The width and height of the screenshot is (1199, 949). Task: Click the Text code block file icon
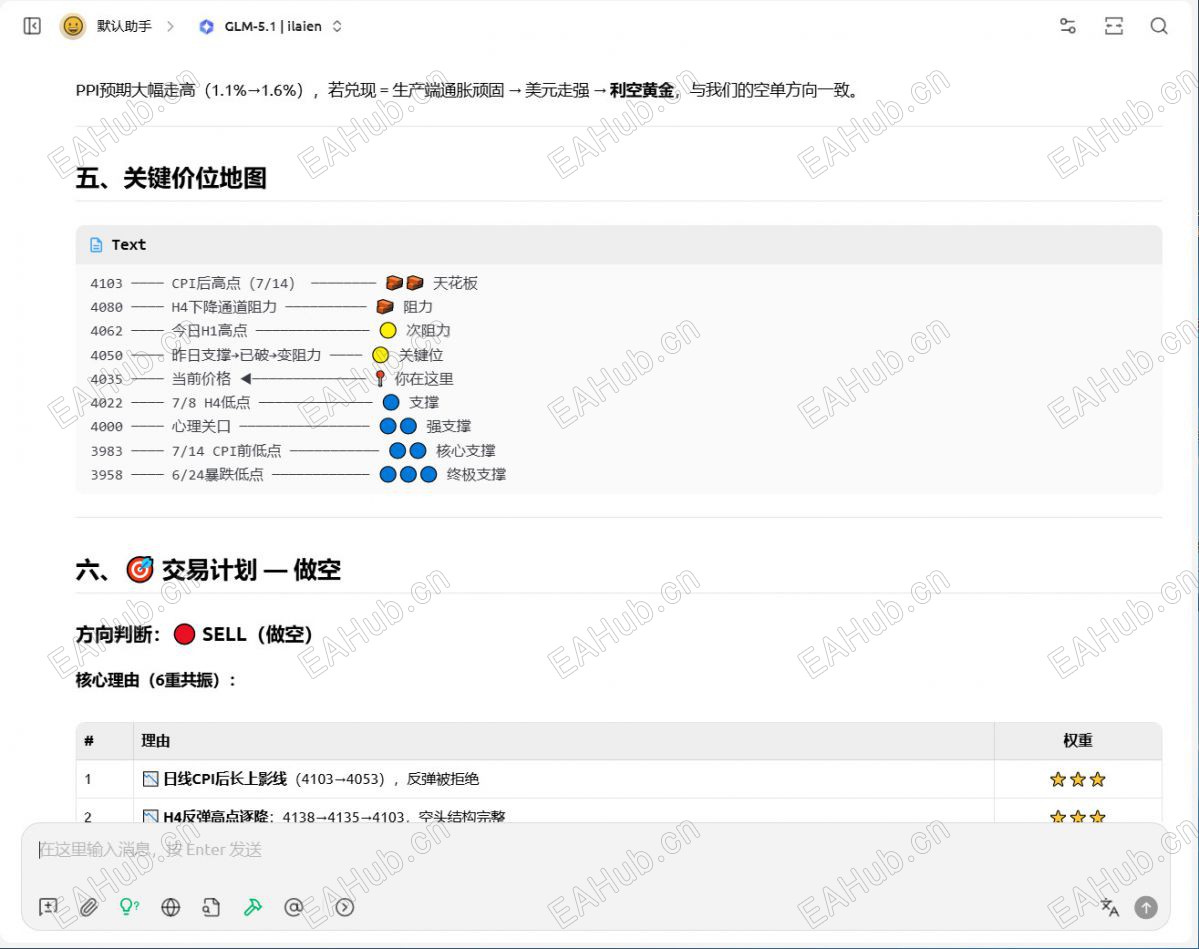point(96,245)
